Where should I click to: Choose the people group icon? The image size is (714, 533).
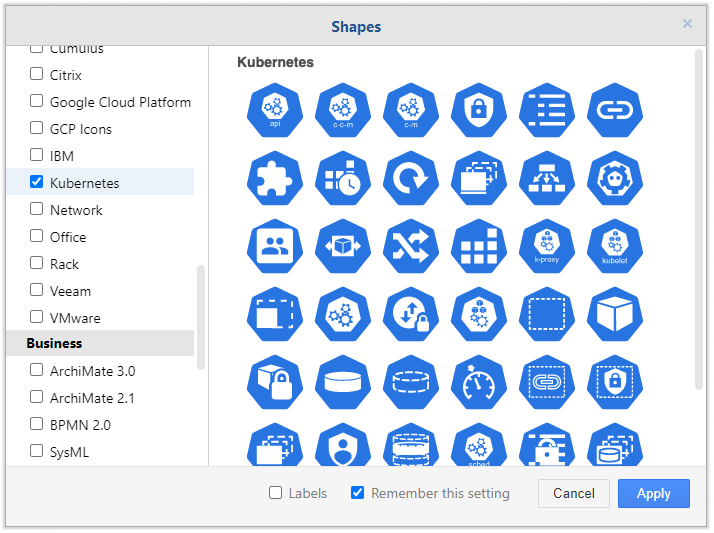[x=275, y=246]
